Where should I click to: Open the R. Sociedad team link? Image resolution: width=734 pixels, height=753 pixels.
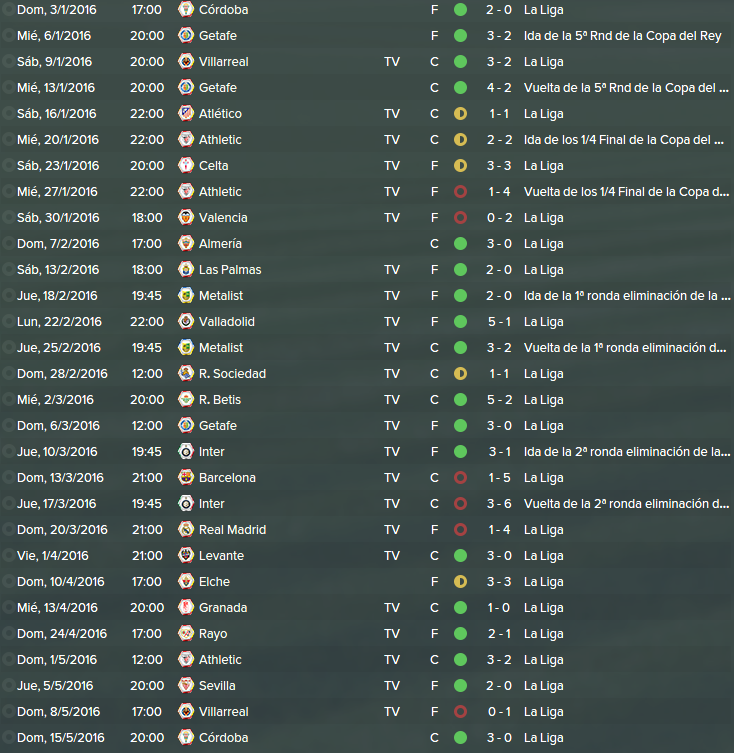[232, 374]
